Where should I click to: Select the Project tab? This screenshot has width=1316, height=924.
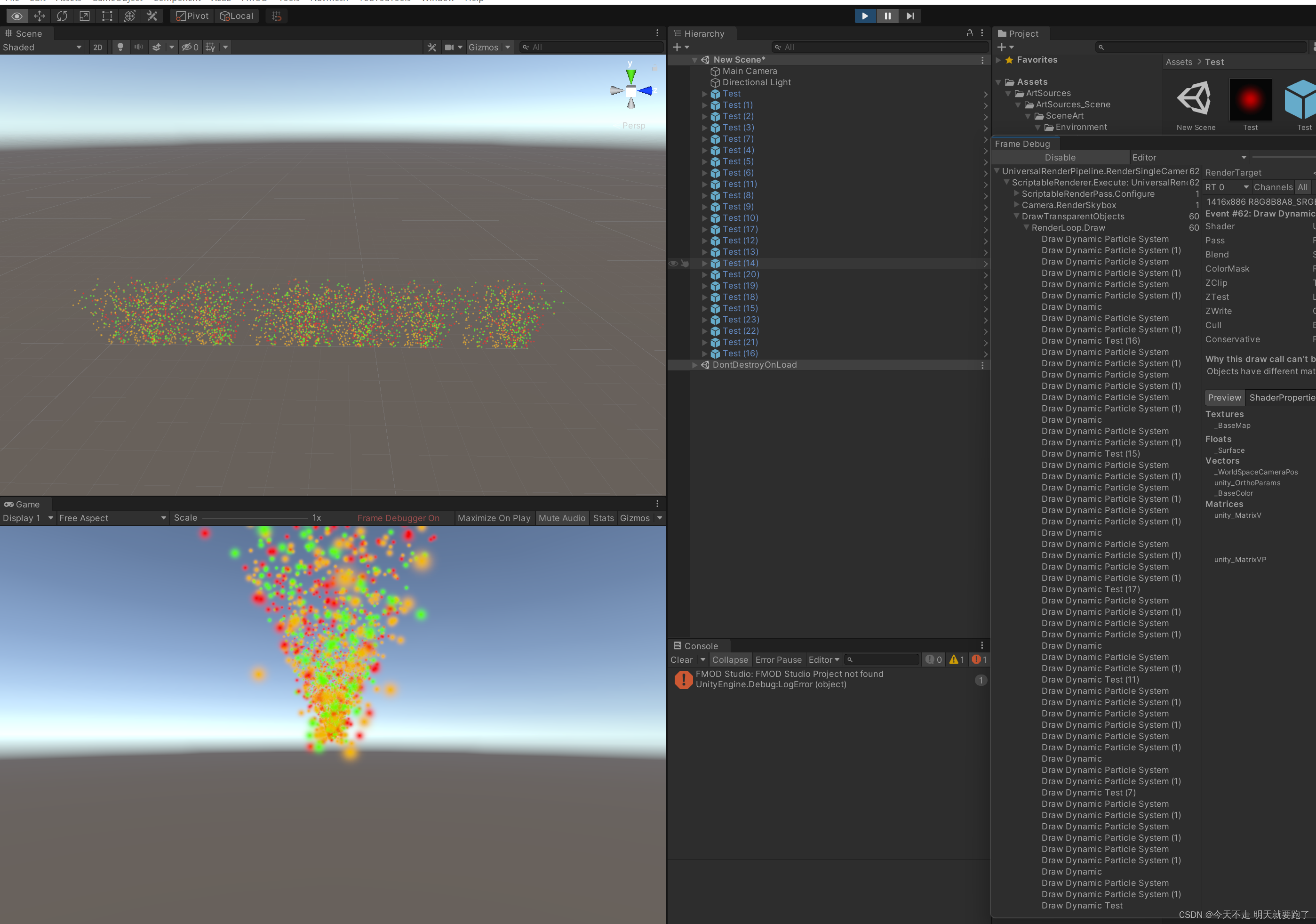click(1018, 33)
